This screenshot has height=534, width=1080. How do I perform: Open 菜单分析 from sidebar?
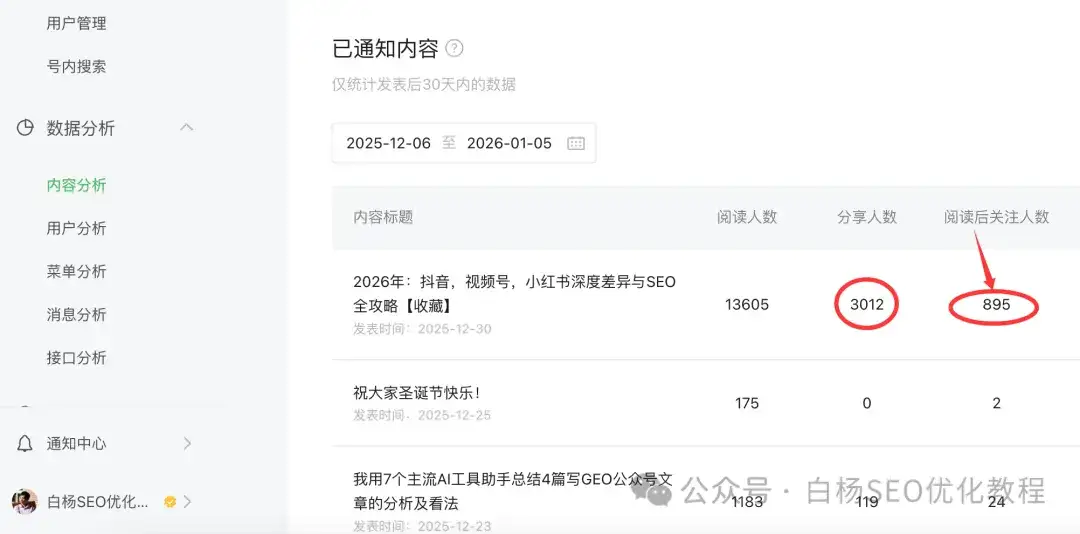pos(76,272)
